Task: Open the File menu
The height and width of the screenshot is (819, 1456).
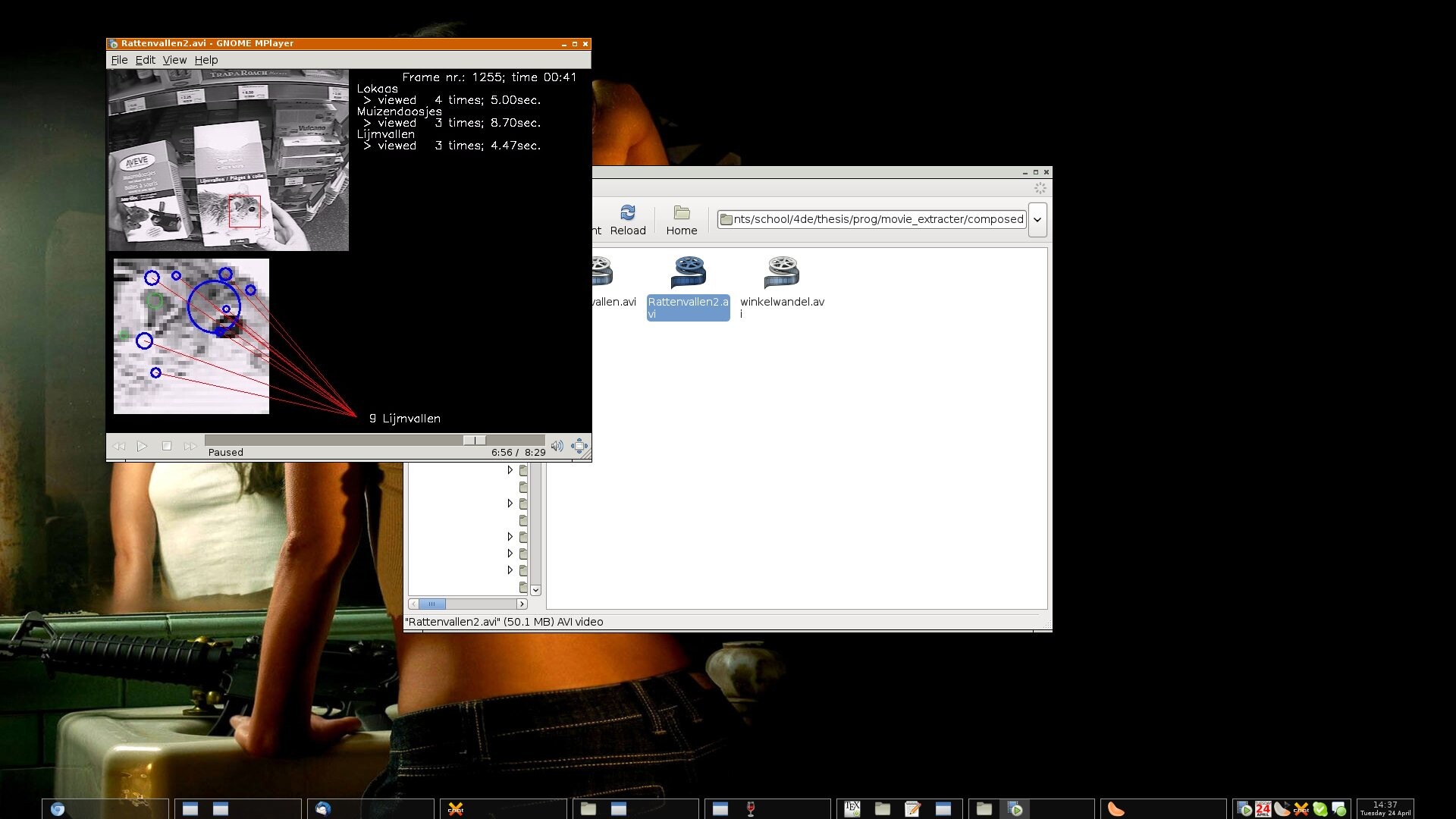Action: tap(119, 60)
